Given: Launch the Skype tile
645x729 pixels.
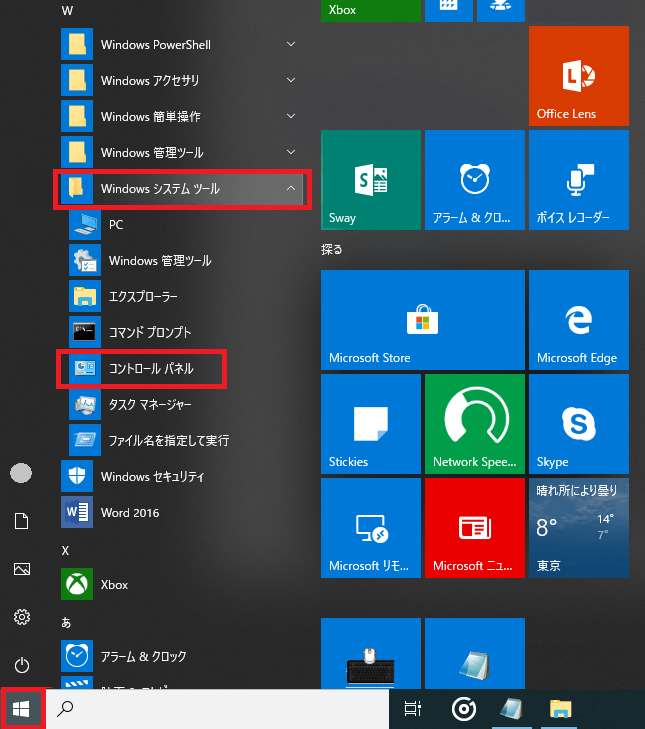Looking at the screenshot, I should (x=579, y=424).
